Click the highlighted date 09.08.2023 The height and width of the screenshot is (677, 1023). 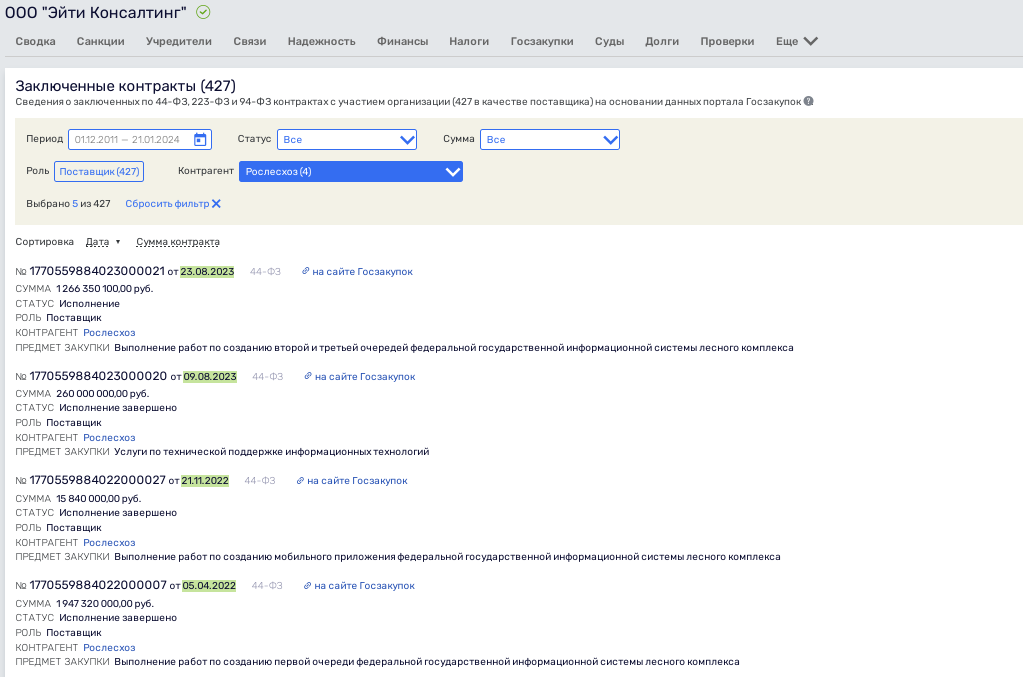(209, 376)
